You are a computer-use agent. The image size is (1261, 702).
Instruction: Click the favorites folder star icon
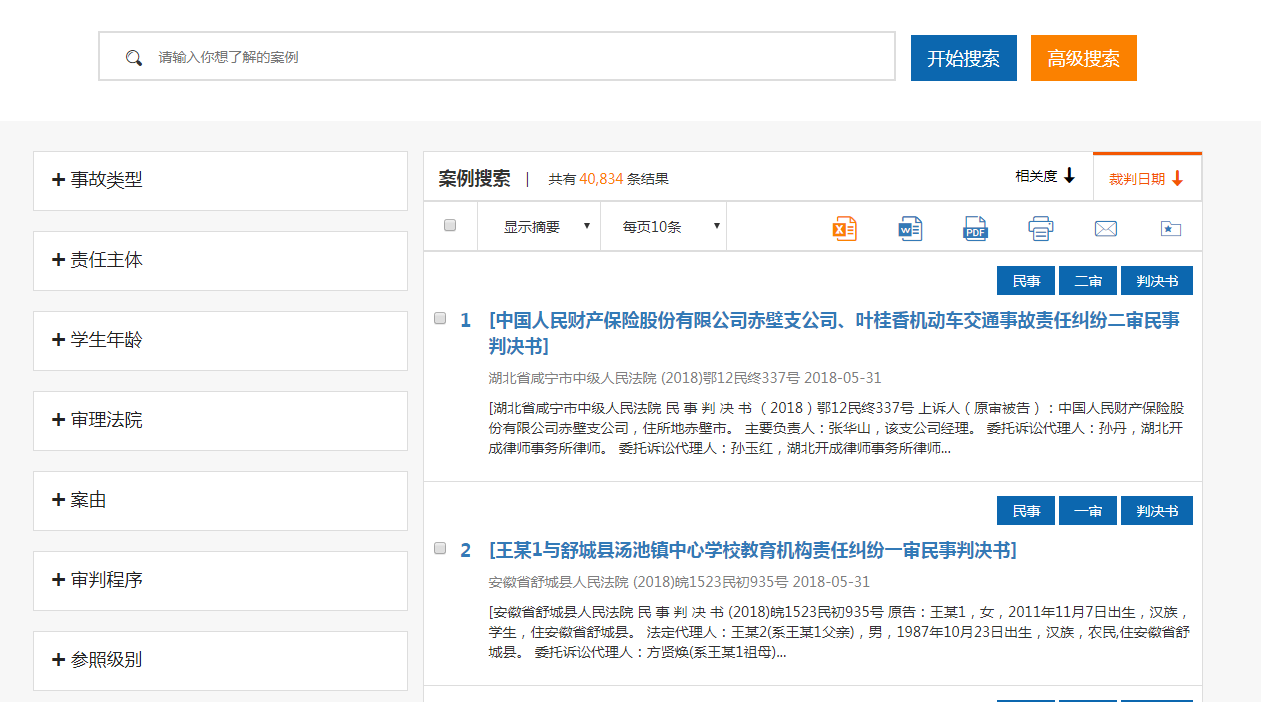[x=1170, y=228]
